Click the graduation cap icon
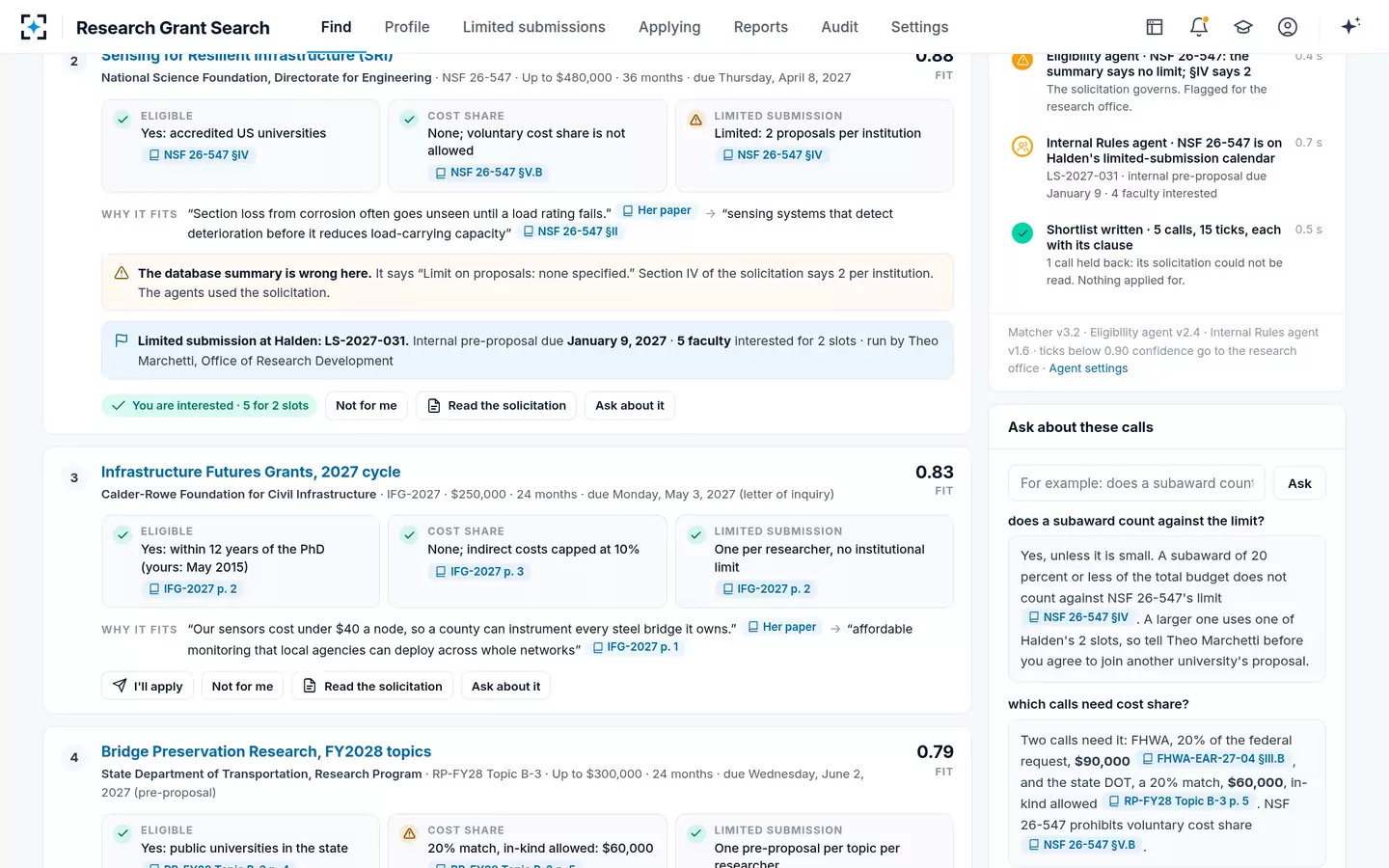Screen dimensions: 1389x868 (x=1243, y=27)
